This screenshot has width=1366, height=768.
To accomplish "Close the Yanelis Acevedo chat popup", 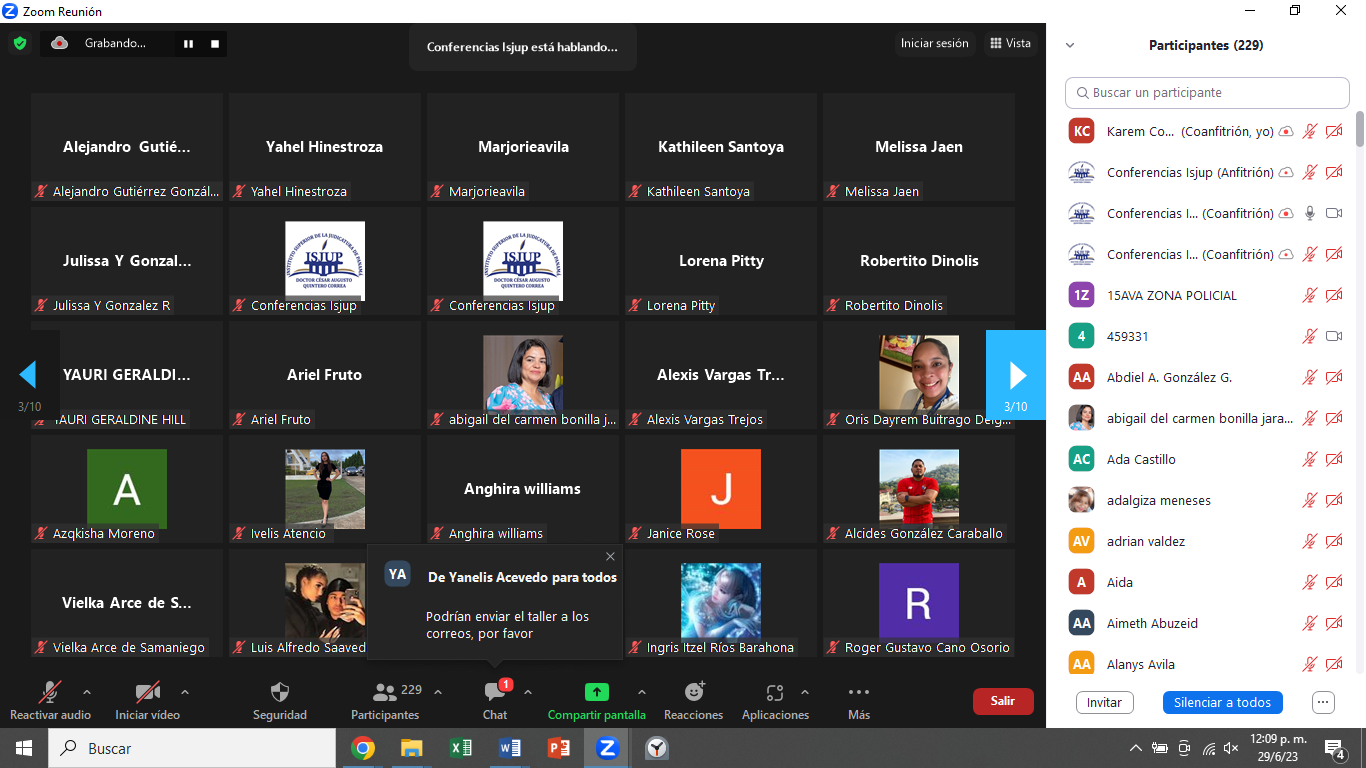I will click(x=611, y=557).
